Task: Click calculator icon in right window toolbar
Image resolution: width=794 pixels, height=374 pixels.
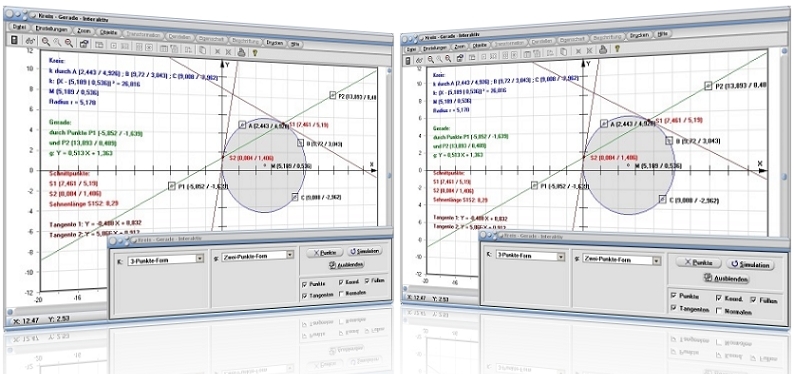Action: (409, 60)
